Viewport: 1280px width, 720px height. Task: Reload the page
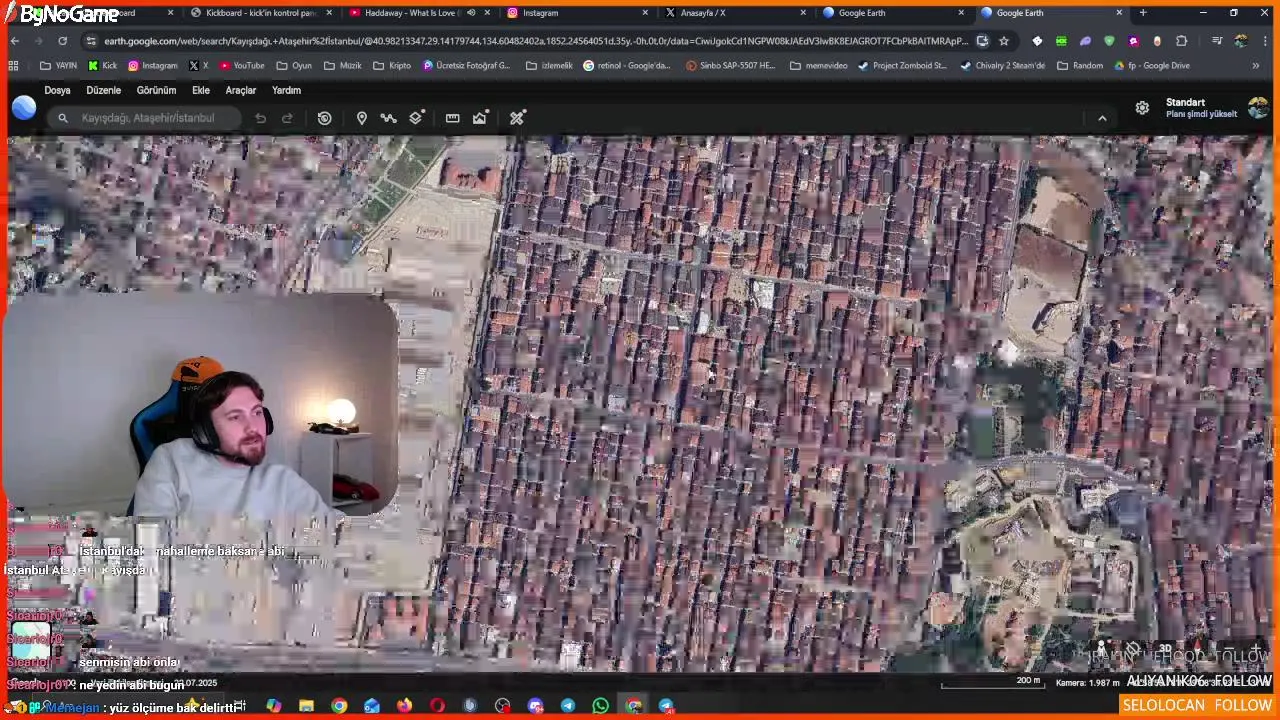pos(62,41)
